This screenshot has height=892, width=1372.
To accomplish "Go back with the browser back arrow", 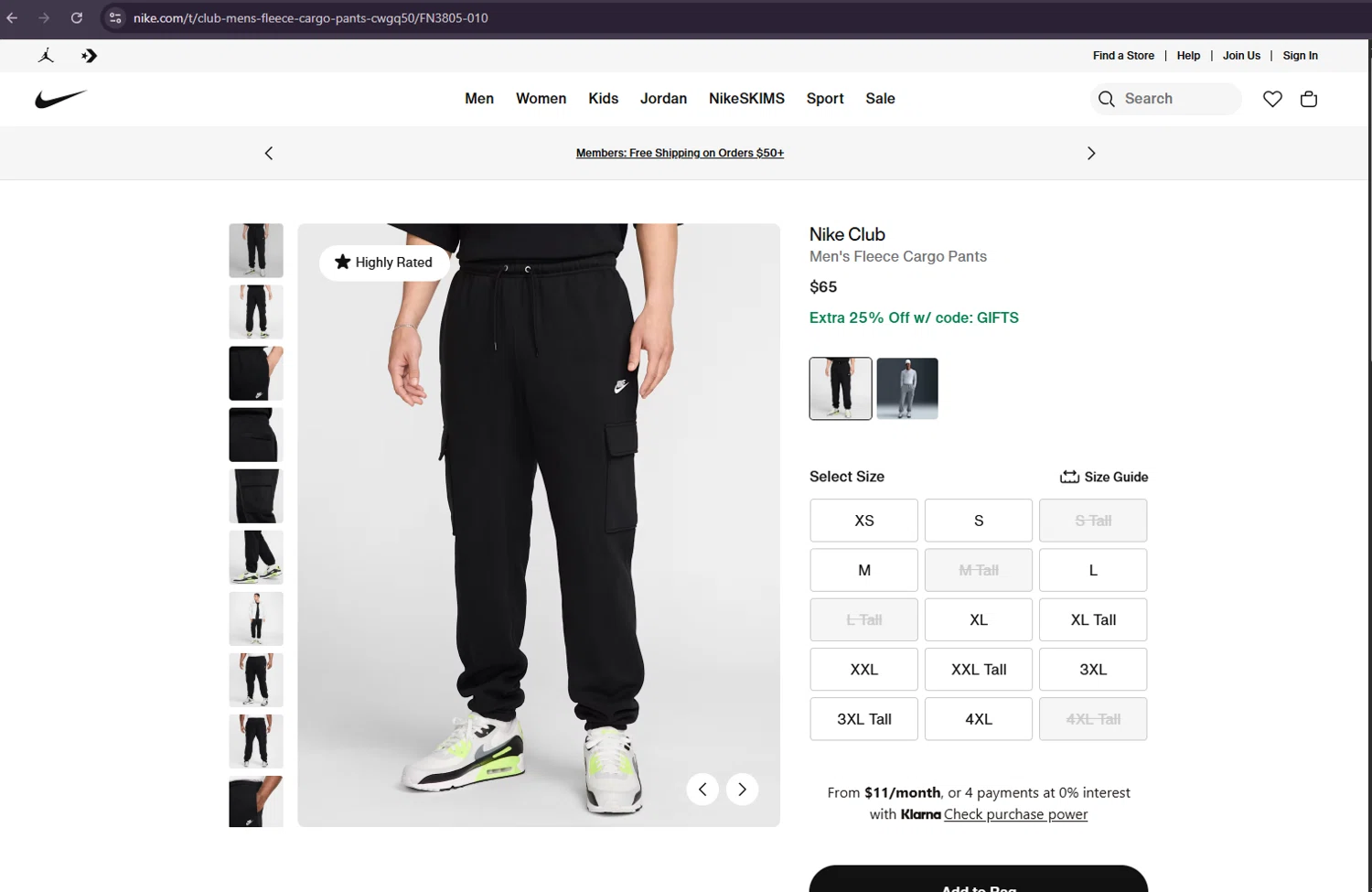I will [12, 17].
